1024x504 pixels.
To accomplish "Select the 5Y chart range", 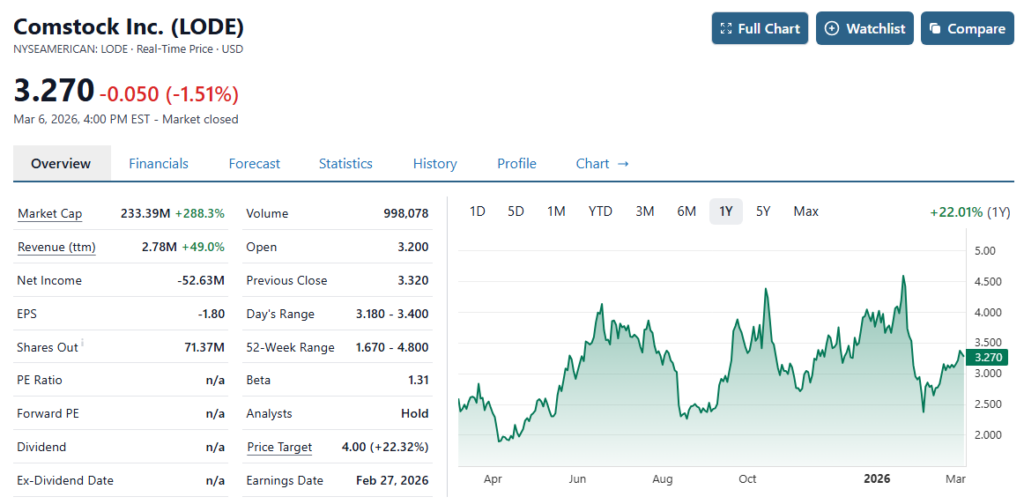I will click(763, 211).
